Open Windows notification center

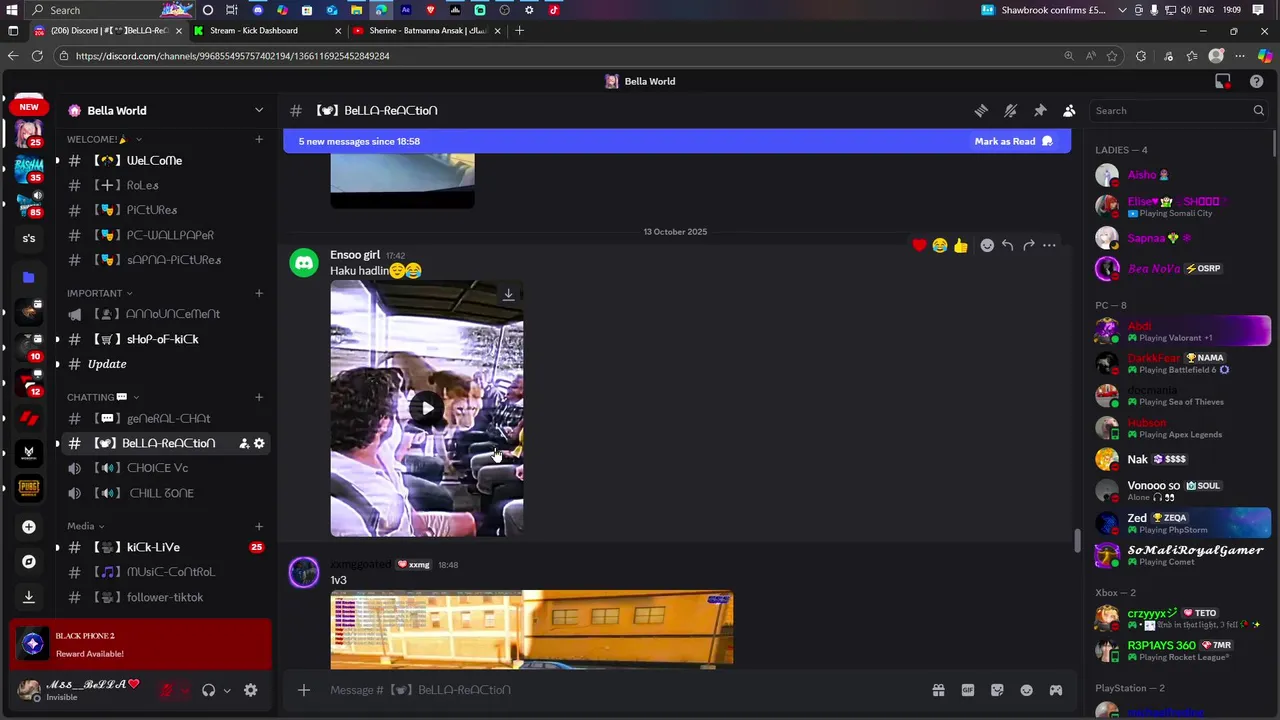(1258, 10)
